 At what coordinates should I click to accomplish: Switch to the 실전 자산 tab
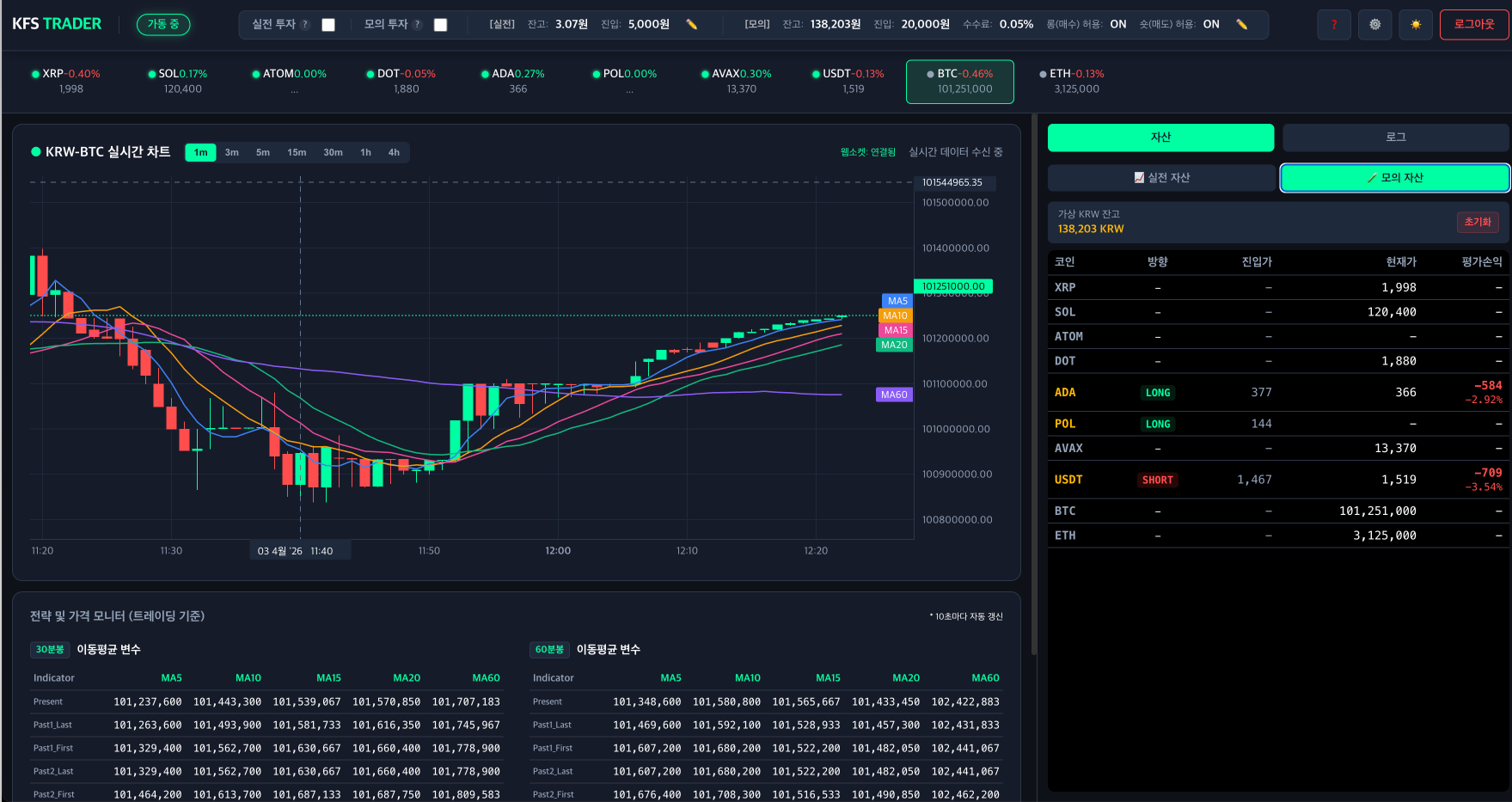coord(1161,178)
